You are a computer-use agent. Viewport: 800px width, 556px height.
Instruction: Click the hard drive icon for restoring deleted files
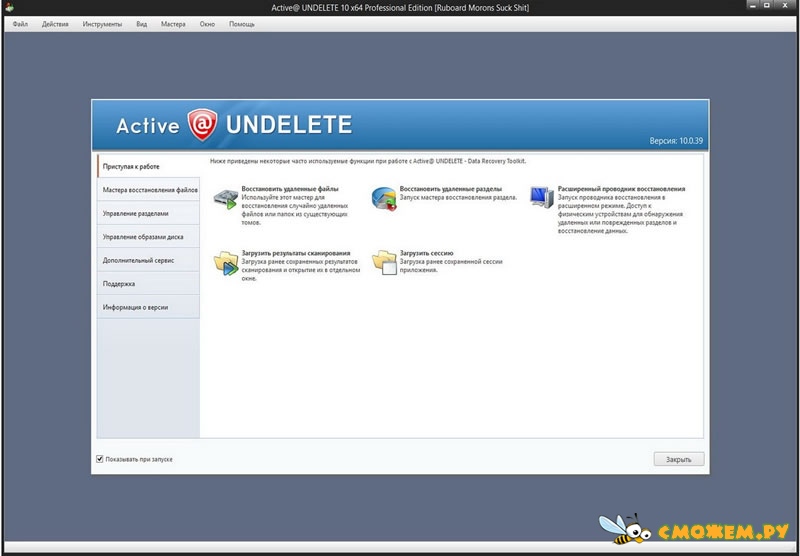[x=226, y=199]
